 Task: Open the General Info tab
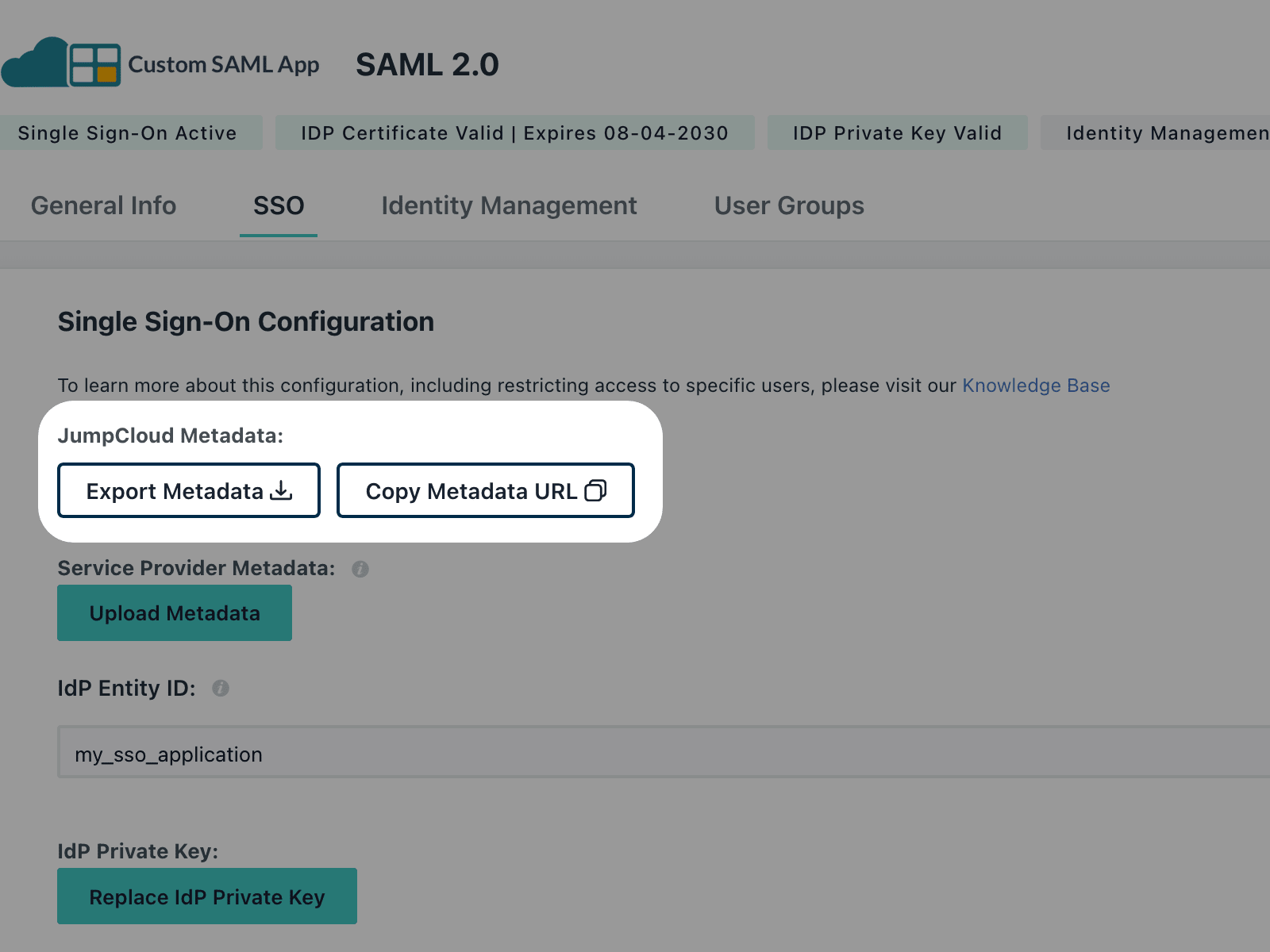tap(103, 206)
